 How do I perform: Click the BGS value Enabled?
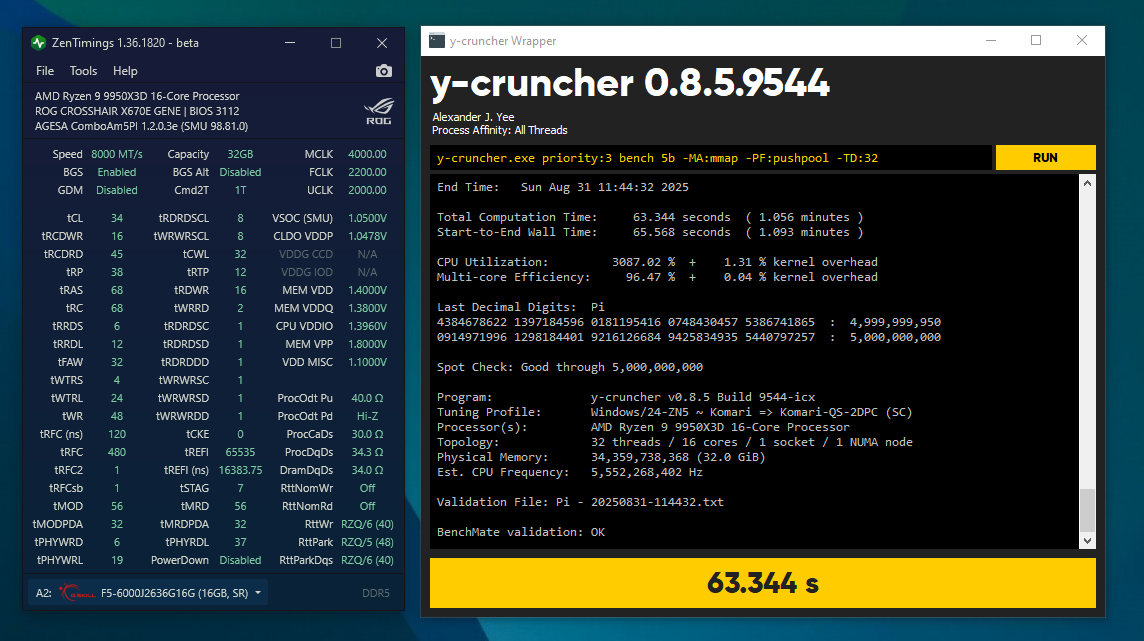click(x=117, y=172)
